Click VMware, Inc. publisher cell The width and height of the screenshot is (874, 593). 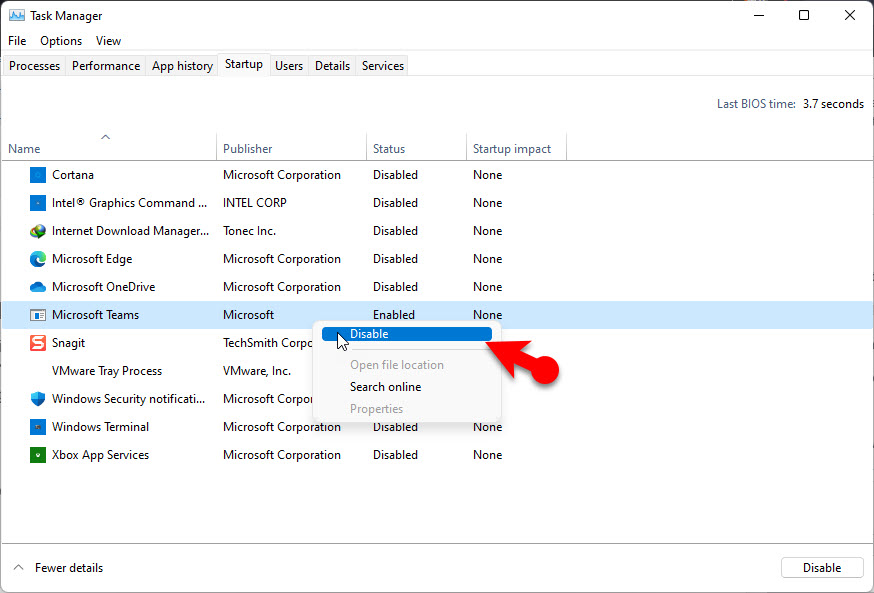click(x=256, y=371)
